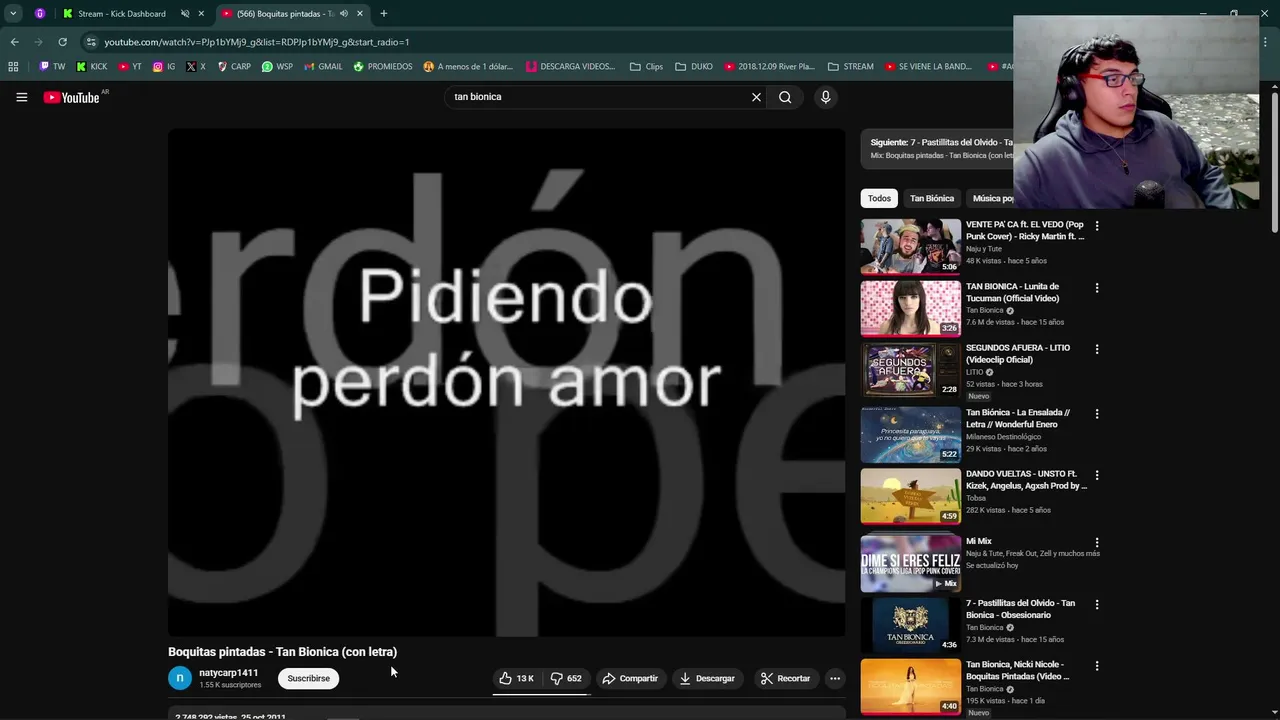Go back with browser back arrow

[14, 42]
